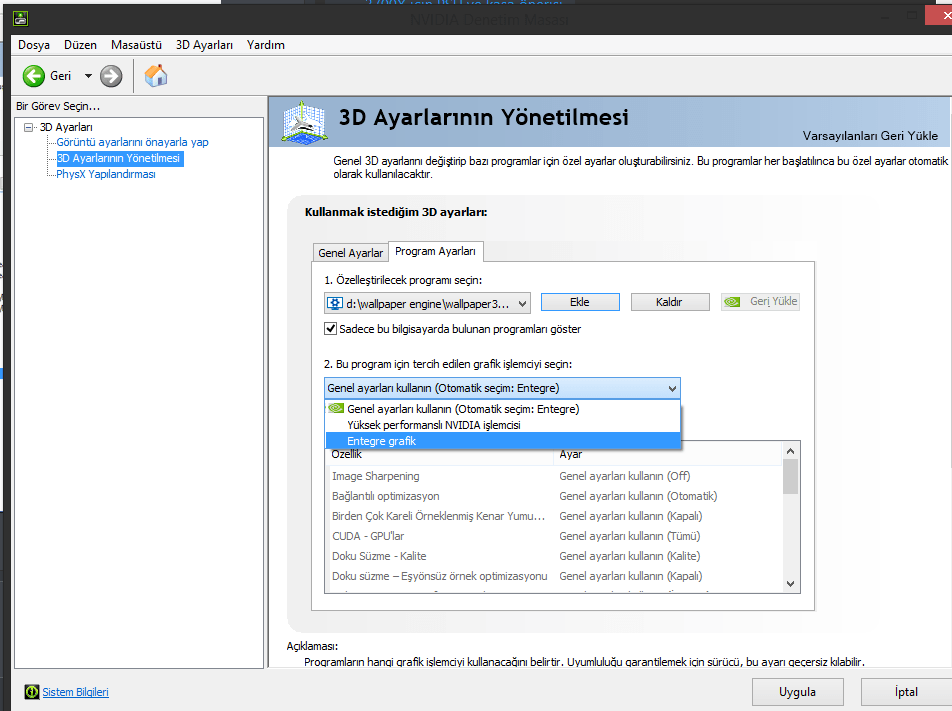Click the NVIDIA logo on Geri Yükle button

(732, 302)
